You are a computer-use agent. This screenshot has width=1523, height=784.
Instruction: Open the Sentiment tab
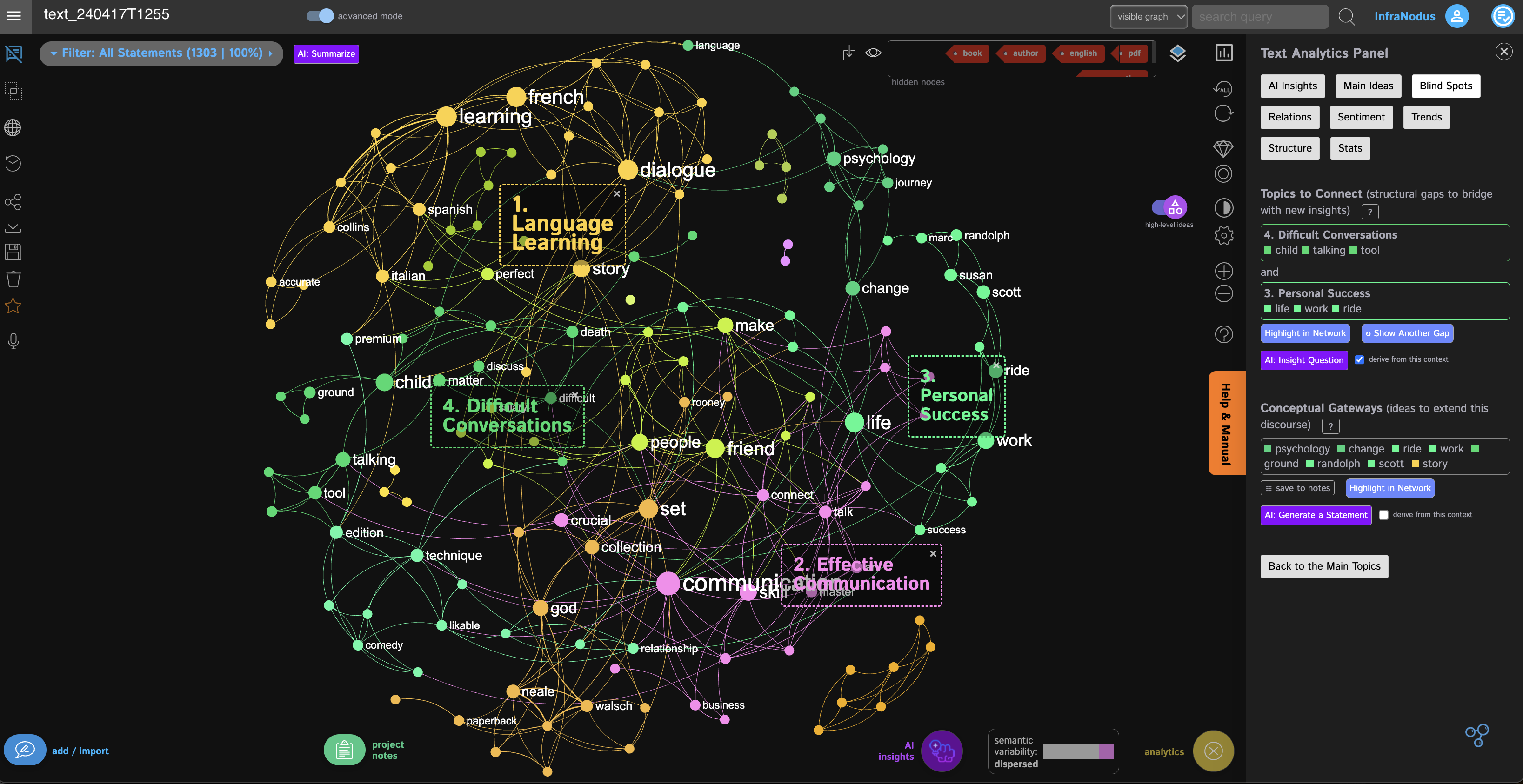(1361, 117)
